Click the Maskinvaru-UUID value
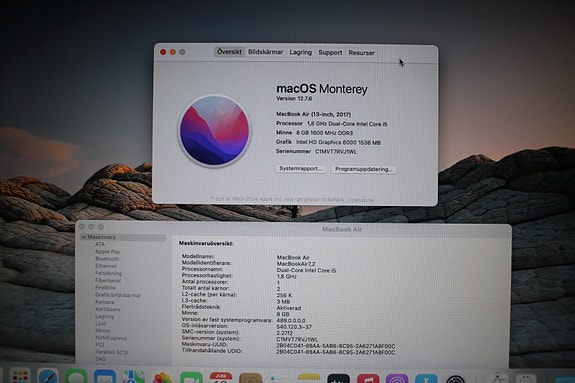The height and width of the screenshot is (383, 575). [336, 346]
